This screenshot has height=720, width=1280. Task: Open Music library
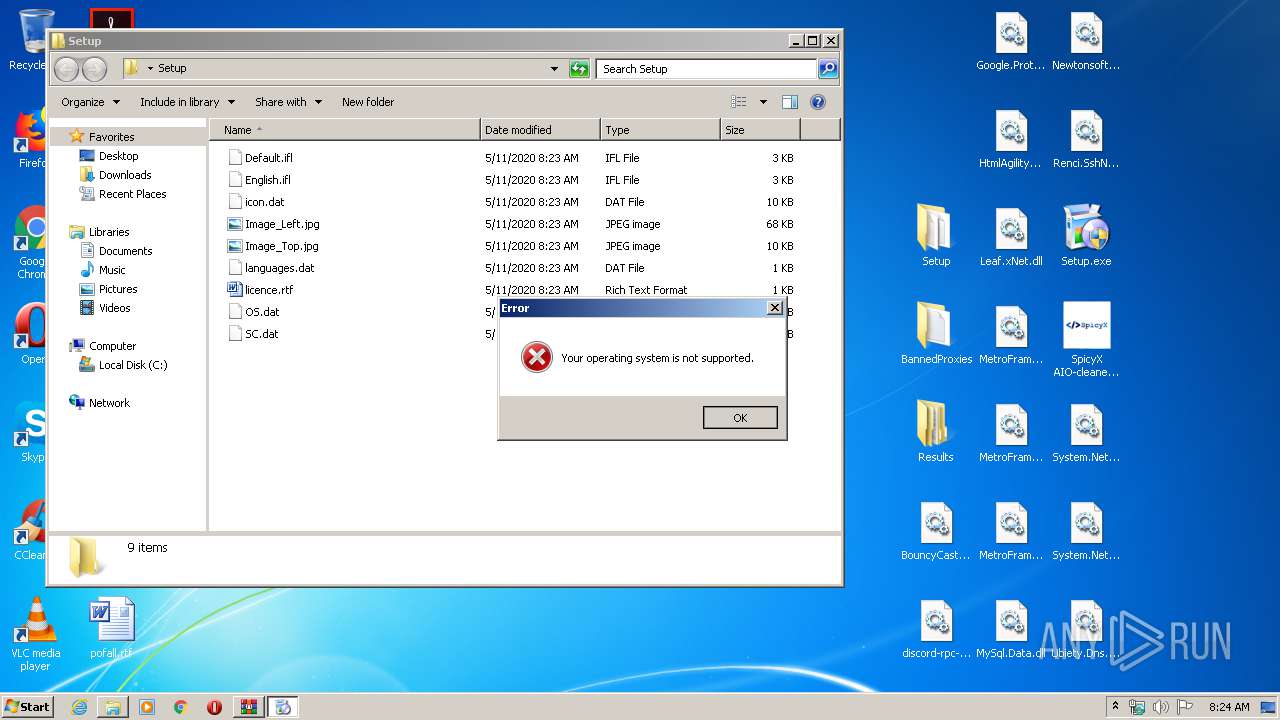pos(112,270)
